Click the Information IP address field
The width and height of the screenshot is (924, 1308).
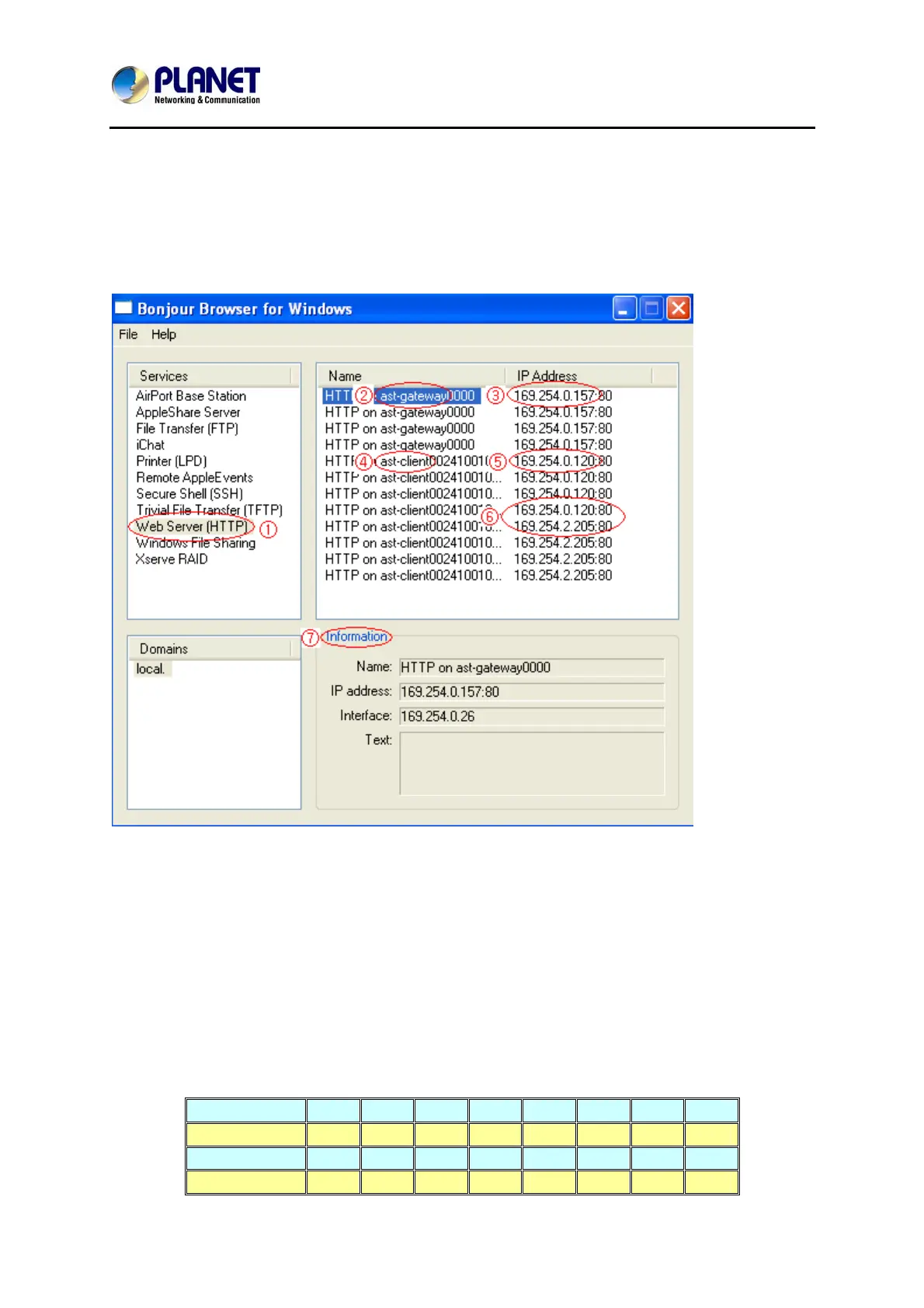coord(532,692)
